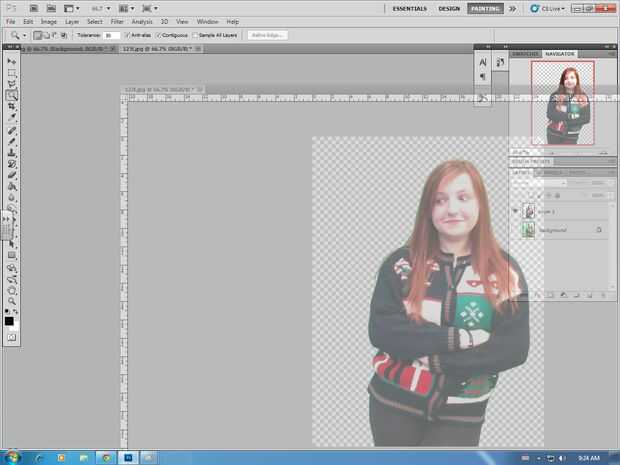Open Navigator panel options menu
This screenshot has width=620, height=465.
point(612,54)
